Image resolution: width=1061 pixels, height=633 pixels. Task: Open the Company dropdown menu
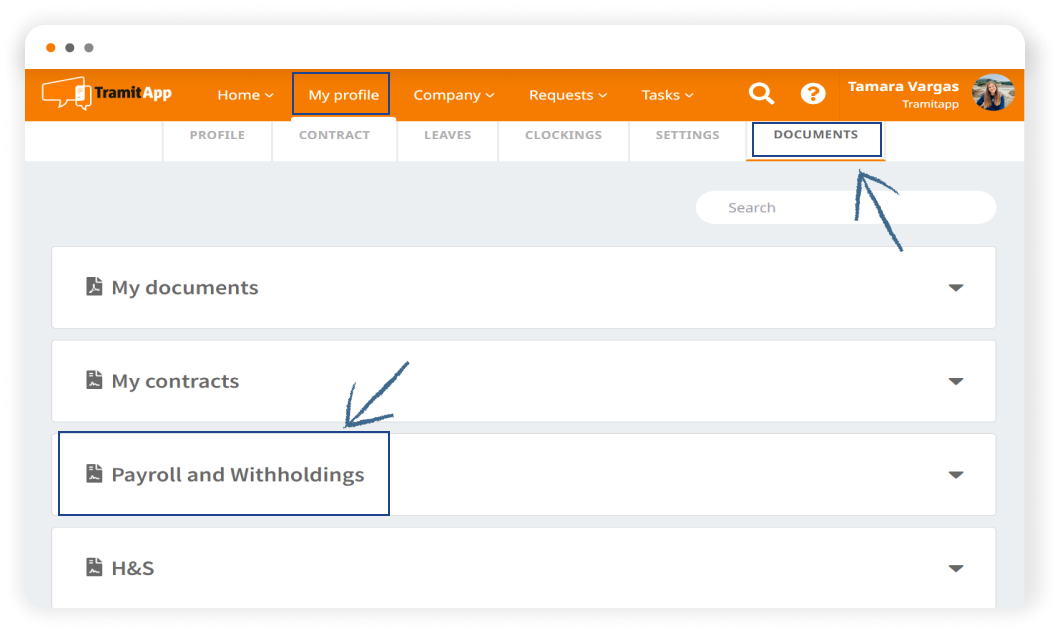(453, 95)
